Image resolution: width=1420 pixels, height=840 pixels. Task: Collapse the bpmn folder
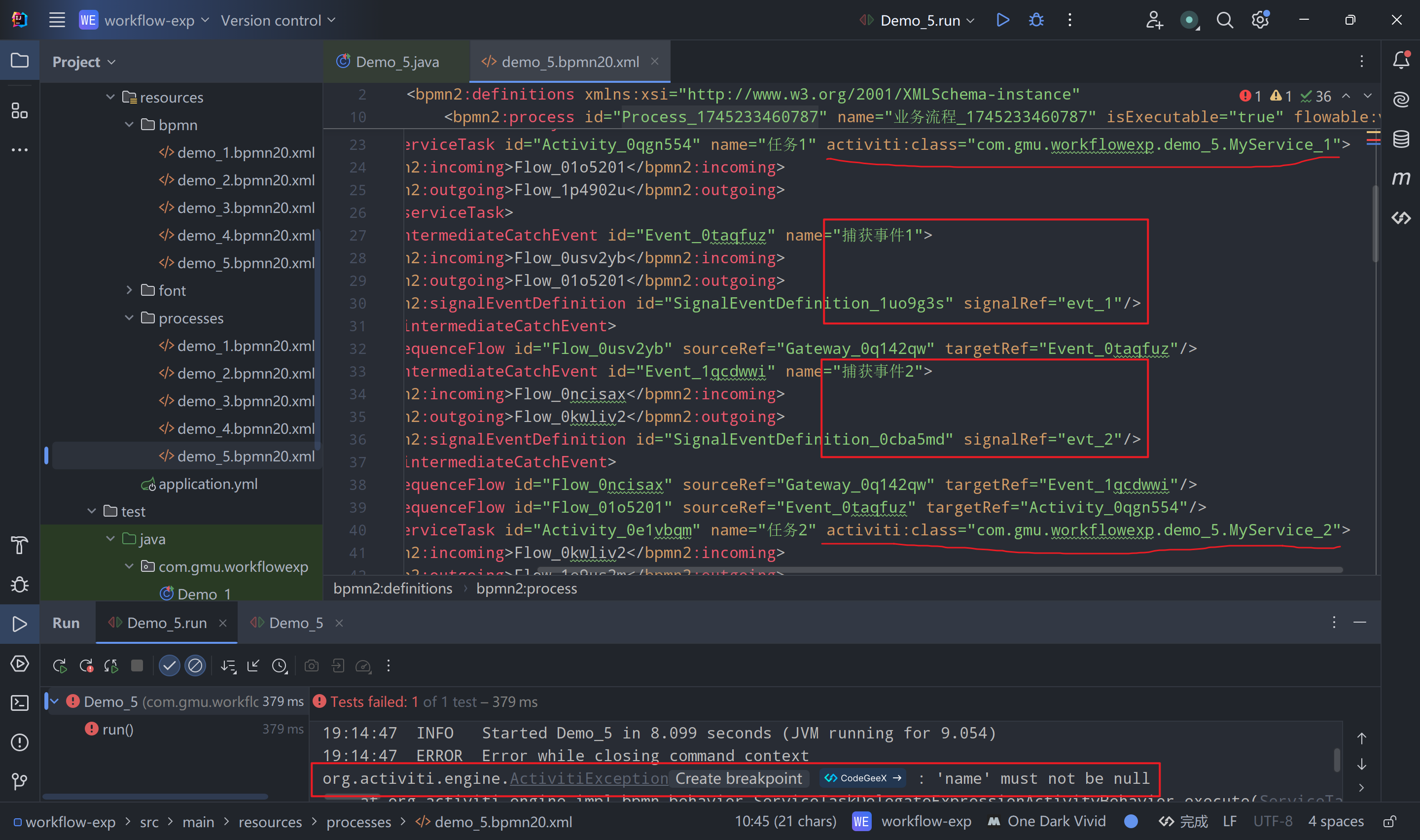(129, 125)
